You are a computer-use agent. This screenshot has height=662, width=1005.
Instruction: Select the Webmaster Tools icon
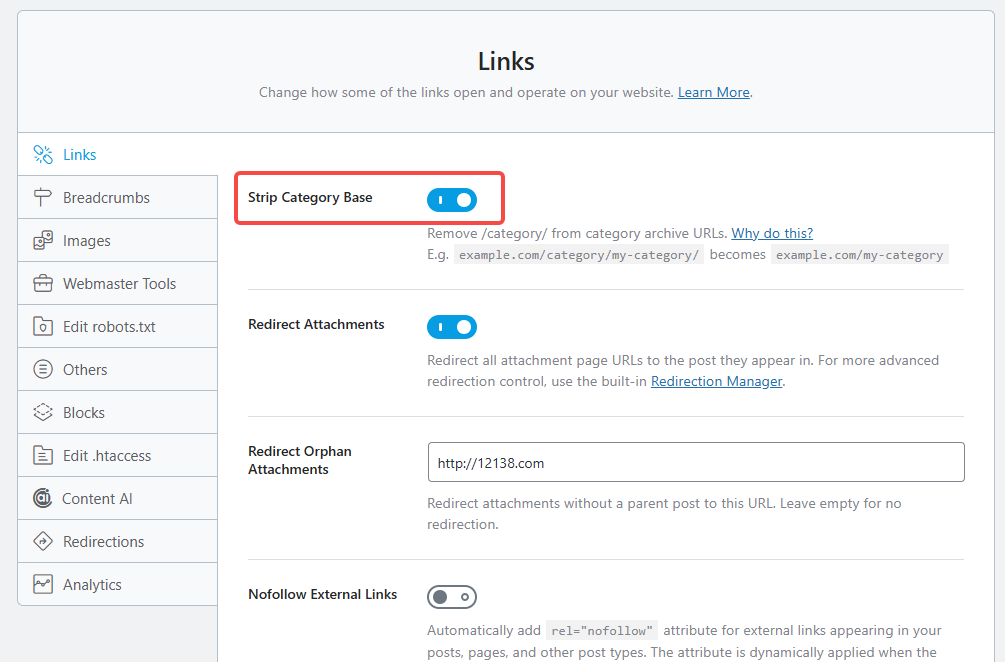click(x=44, y=283)
